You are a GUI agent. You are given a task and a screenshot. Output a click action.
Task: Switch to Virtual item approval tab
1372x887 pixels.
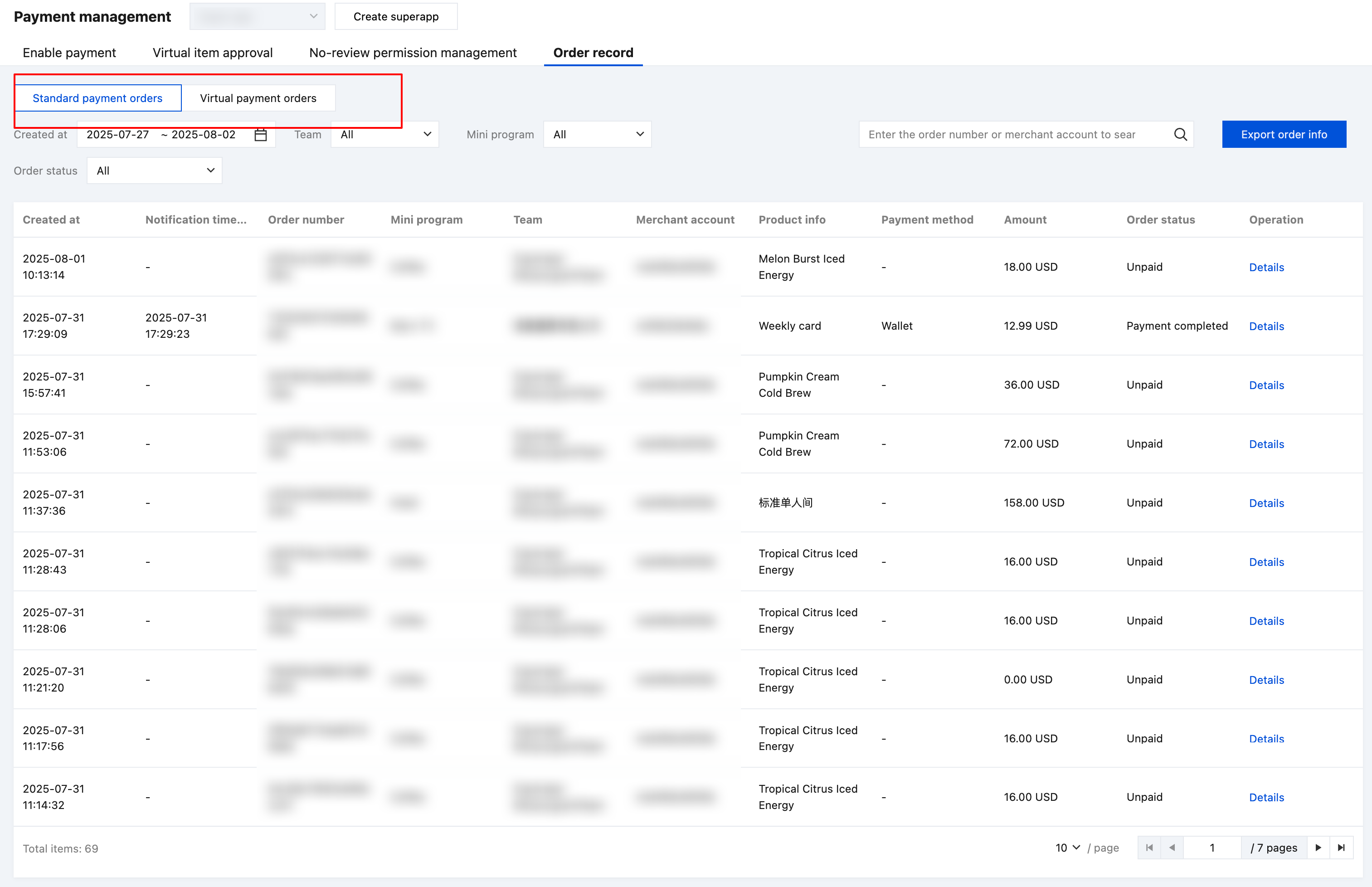point(213,53)
